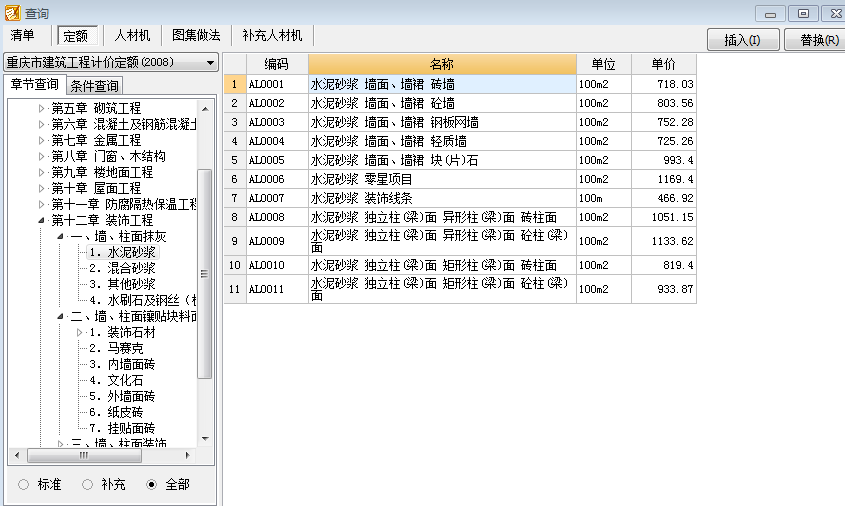The width and height of the screenshot is (845, 506).
Task: Switch to the 清单 tab
Action: point(22,36)
